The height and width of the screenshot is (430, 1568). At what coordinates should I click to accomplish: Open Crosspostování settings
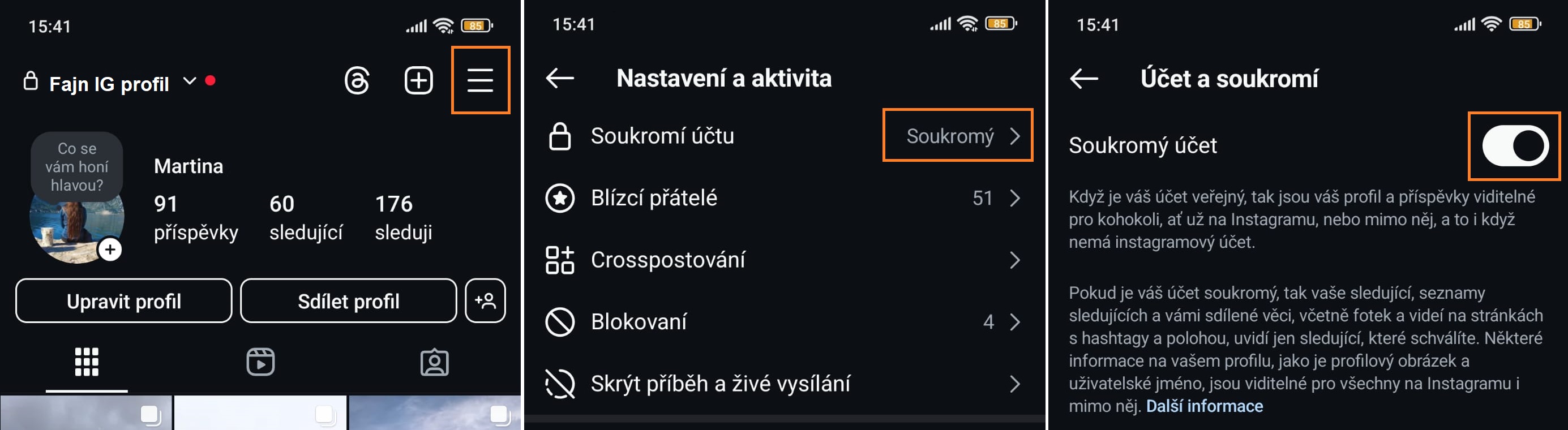[x=783, y=260]
